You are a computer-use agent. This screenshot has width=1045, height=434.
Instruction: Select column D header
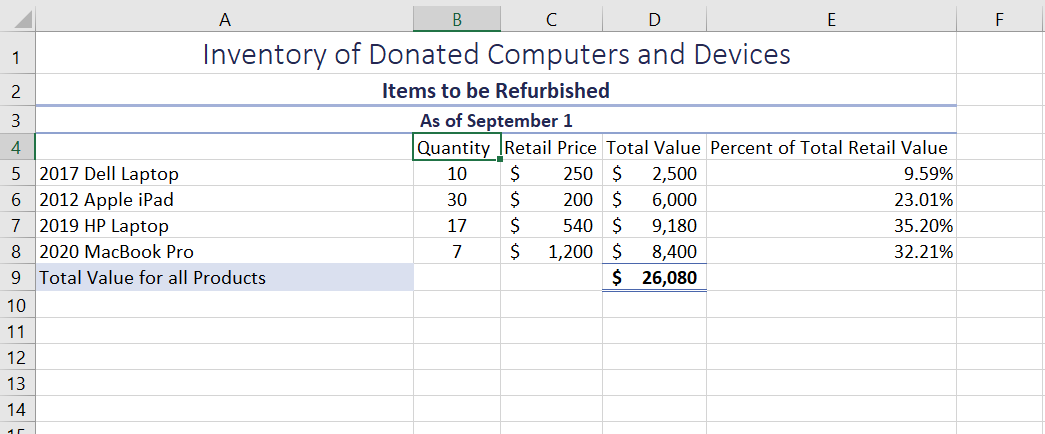[x=654, y=20]
